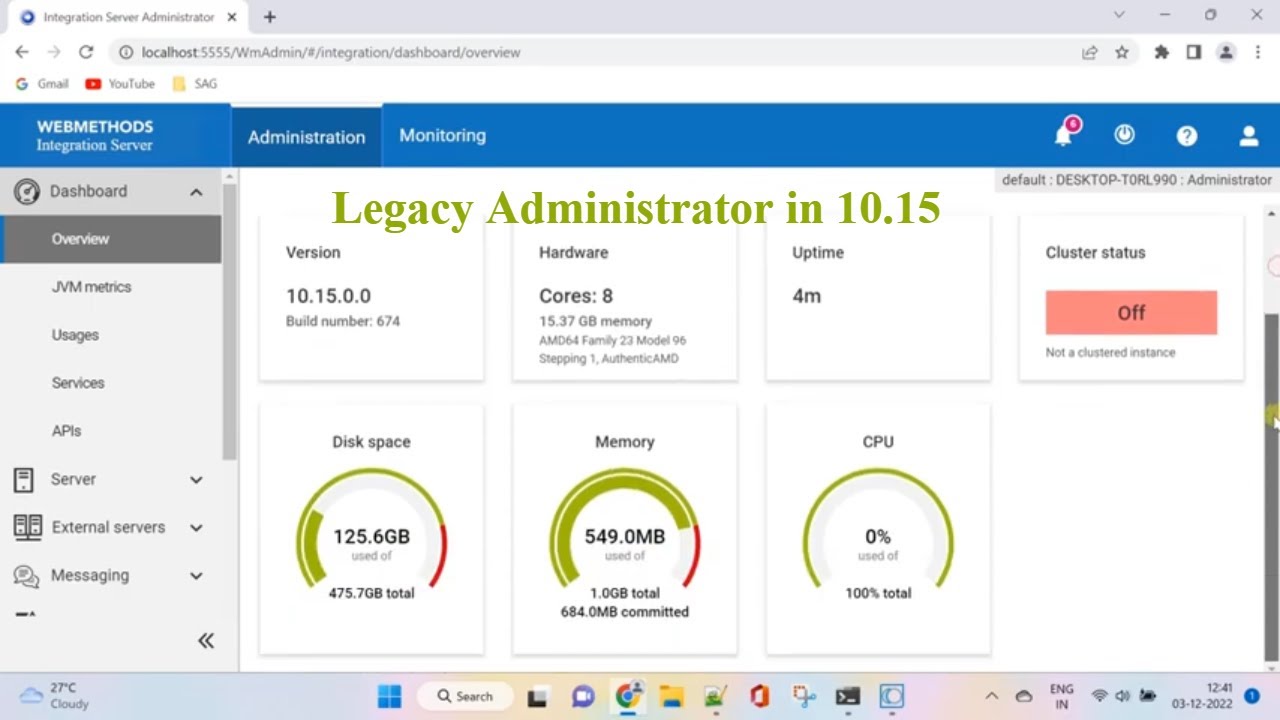This screenshot has width=1280, height=720.
Task: Collapse the Dashboard section
Action: 196,192
